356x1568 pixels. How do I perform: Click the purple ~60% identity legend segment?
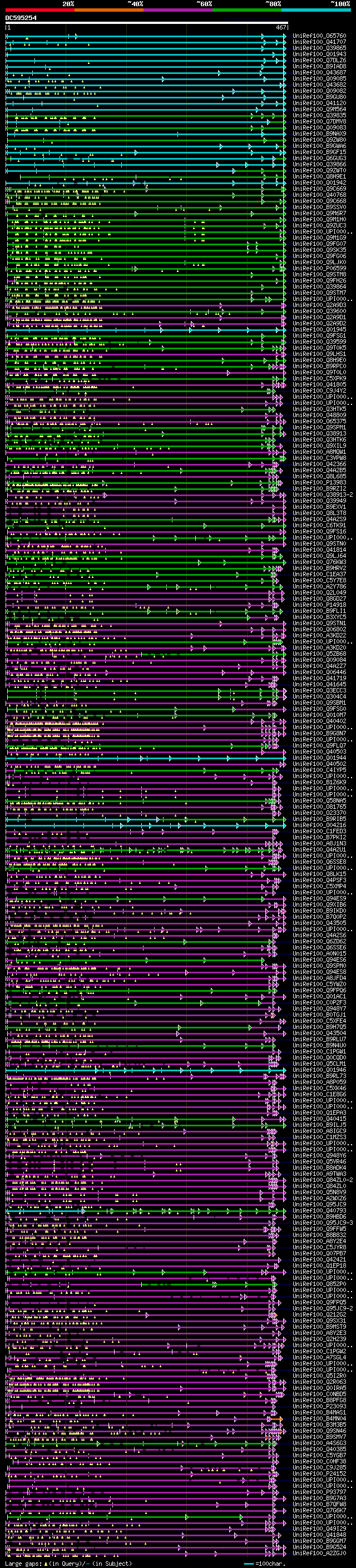(179, 10)
